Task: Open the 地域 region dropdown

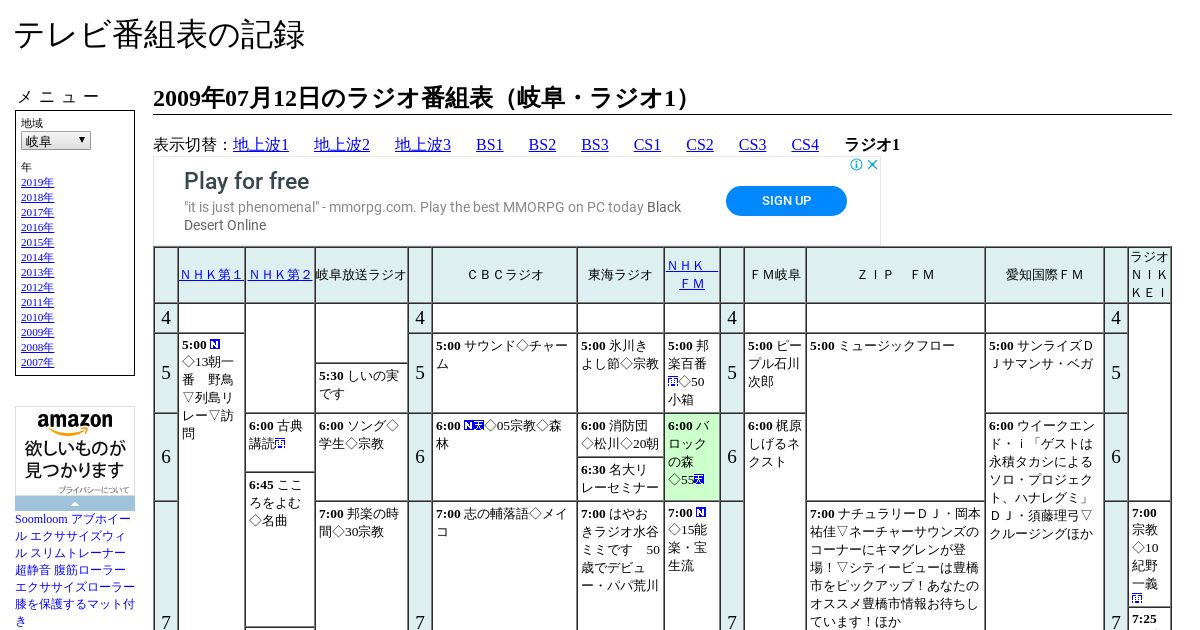Action: pyautogui.click(x=56, y=141)
